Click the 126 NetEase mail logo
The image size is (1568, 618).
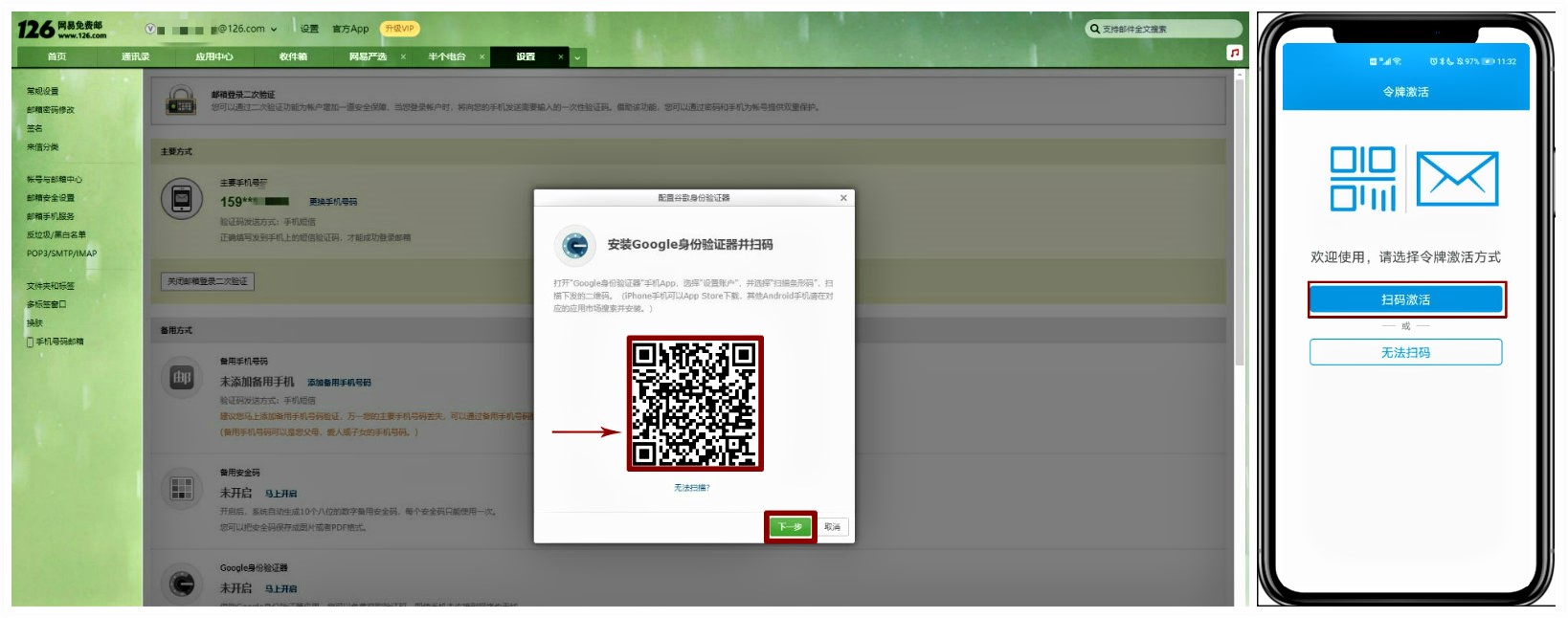point(61,30)
